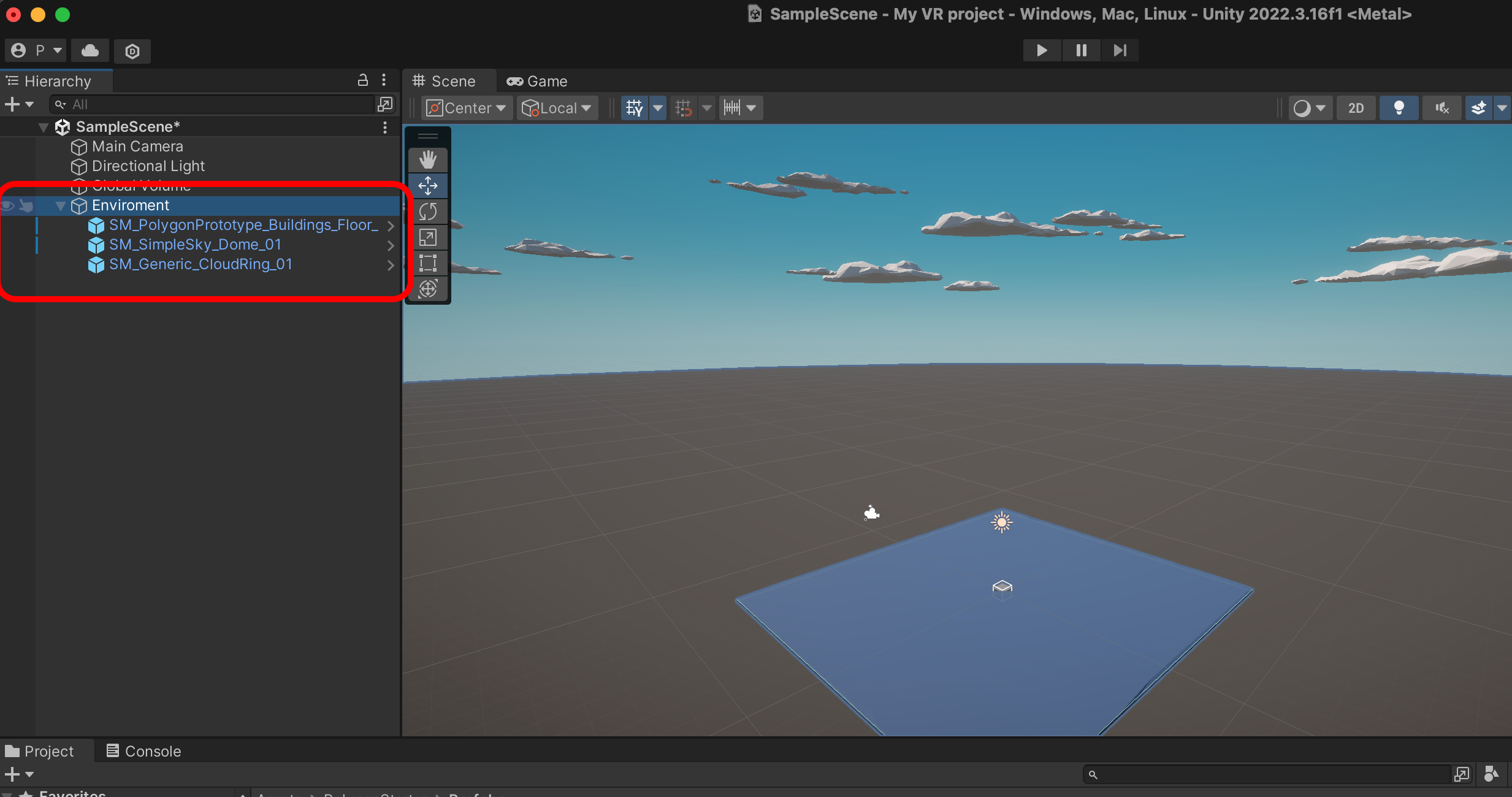Toggle scene audio mute
1512x797 pixels.
pyautogui.click(x=1441, y=109)
